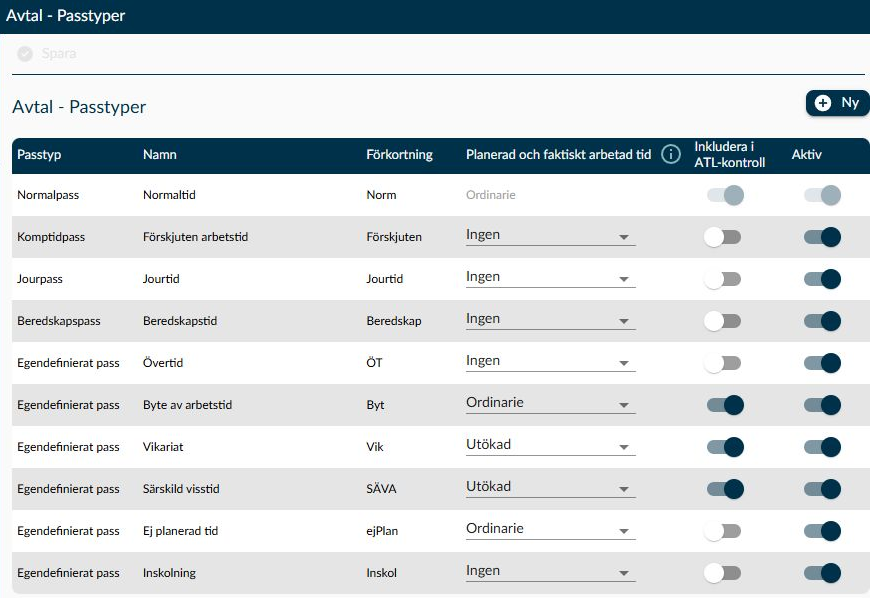This screenshot has height=598, width=870.
Task: Click the ejPlan abbreviation cell
Action: point(382,531)
